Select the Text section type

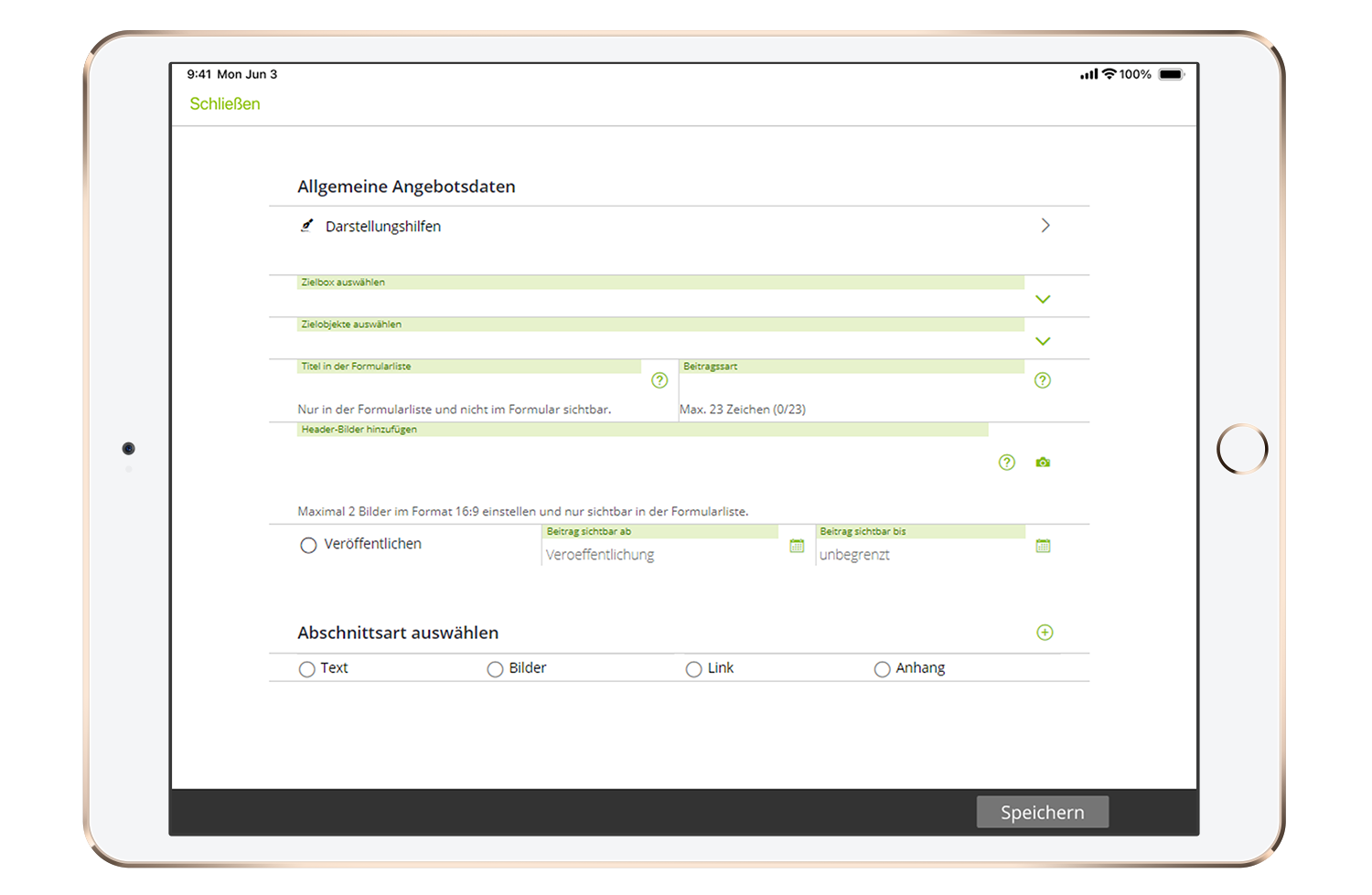[x=307, y=669]
